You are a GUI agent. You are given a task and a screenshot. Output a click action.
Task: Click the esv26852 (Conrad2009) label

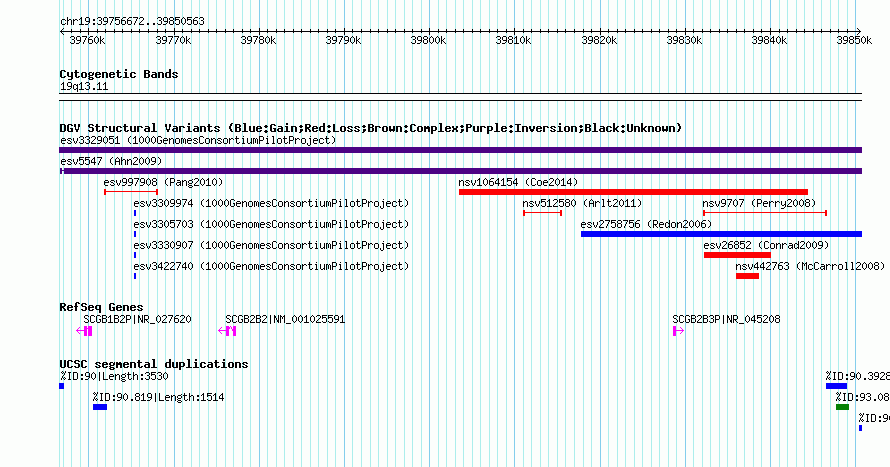point(766,245)
